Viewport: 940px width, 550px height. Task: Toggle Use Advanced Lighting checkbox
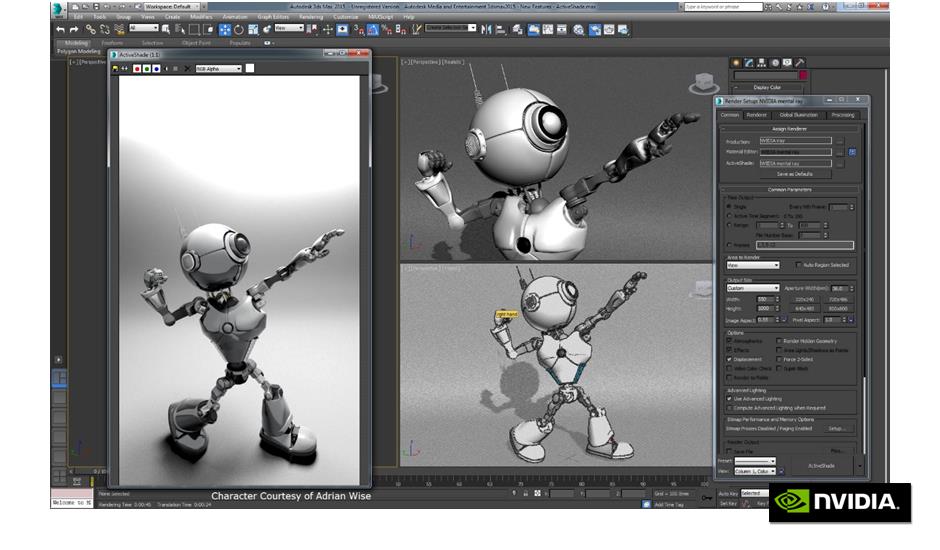tap(729, 398)
